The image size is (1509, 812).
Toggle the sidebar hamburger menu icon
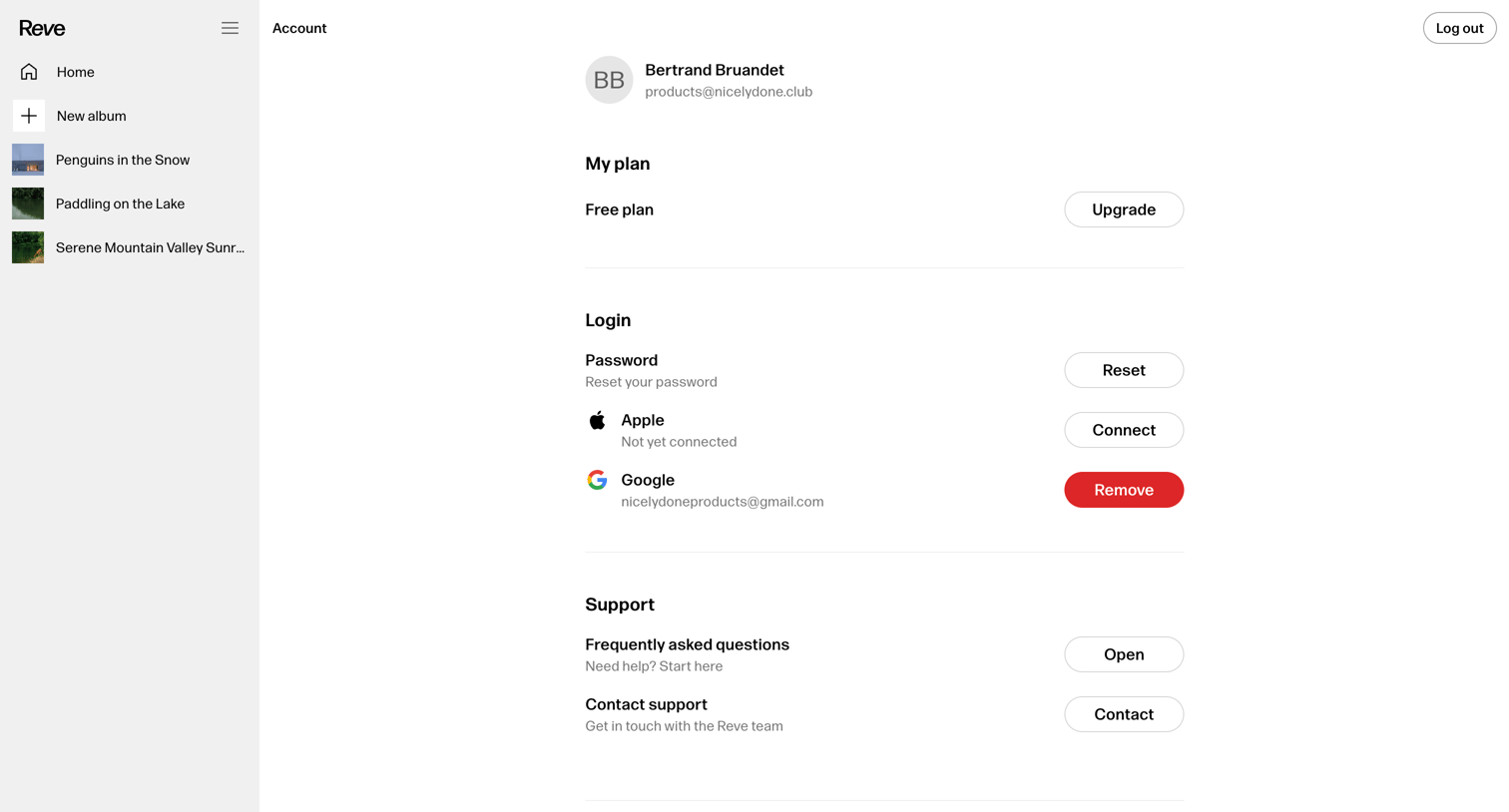point(230,28)
